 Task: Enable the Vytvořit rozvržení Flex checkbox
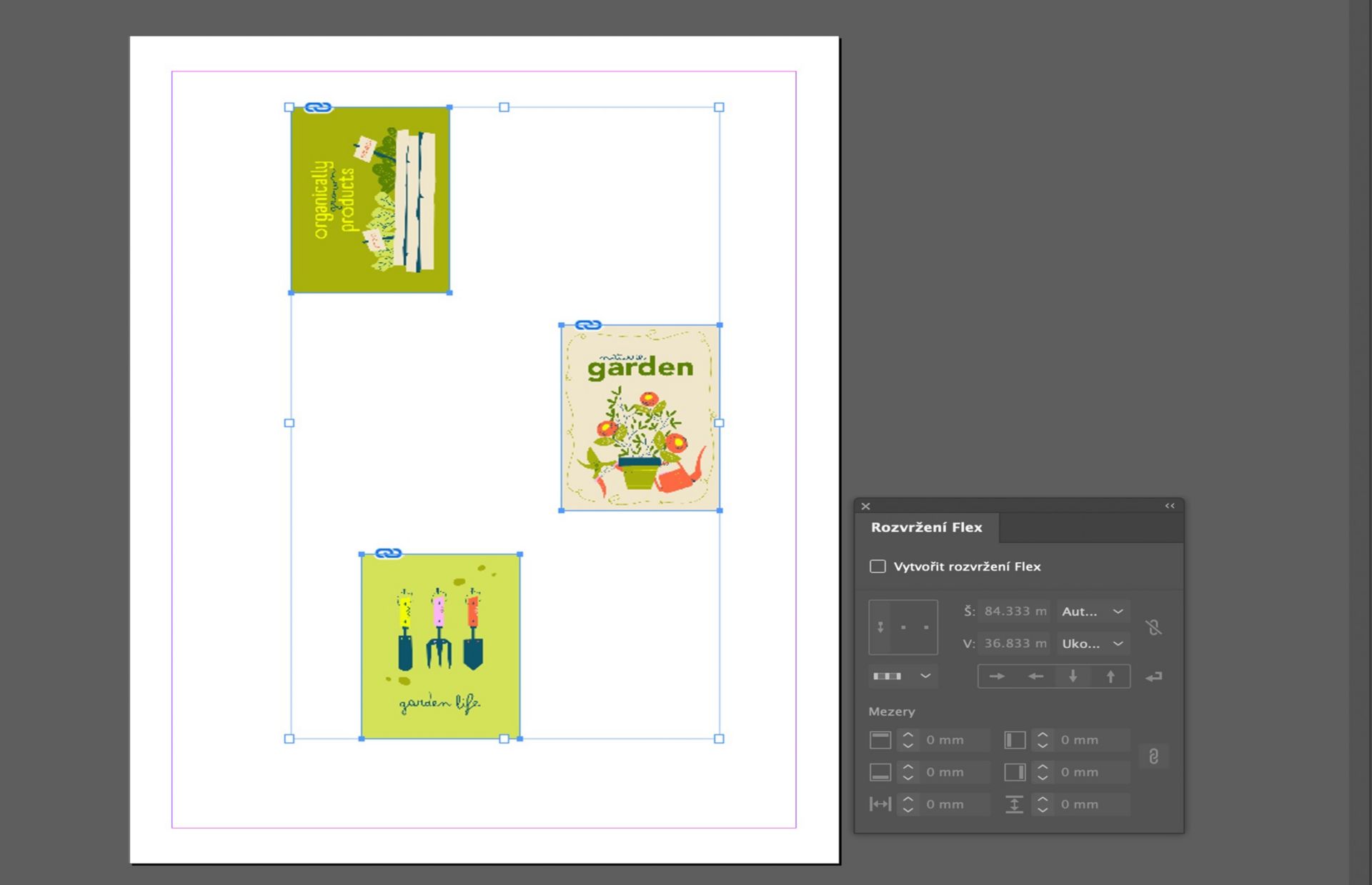tap(878, 566)
